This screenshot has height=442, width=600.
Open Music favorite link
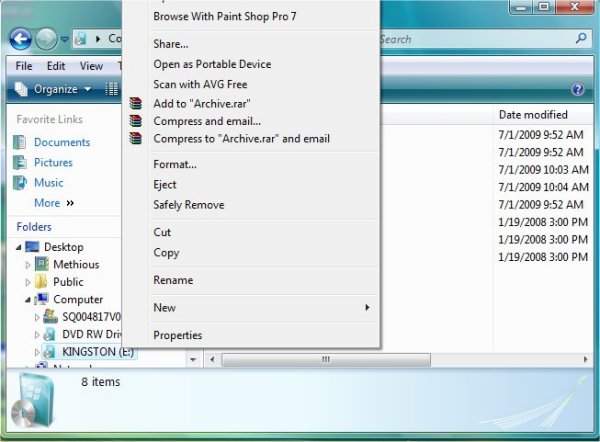[49, 183]
